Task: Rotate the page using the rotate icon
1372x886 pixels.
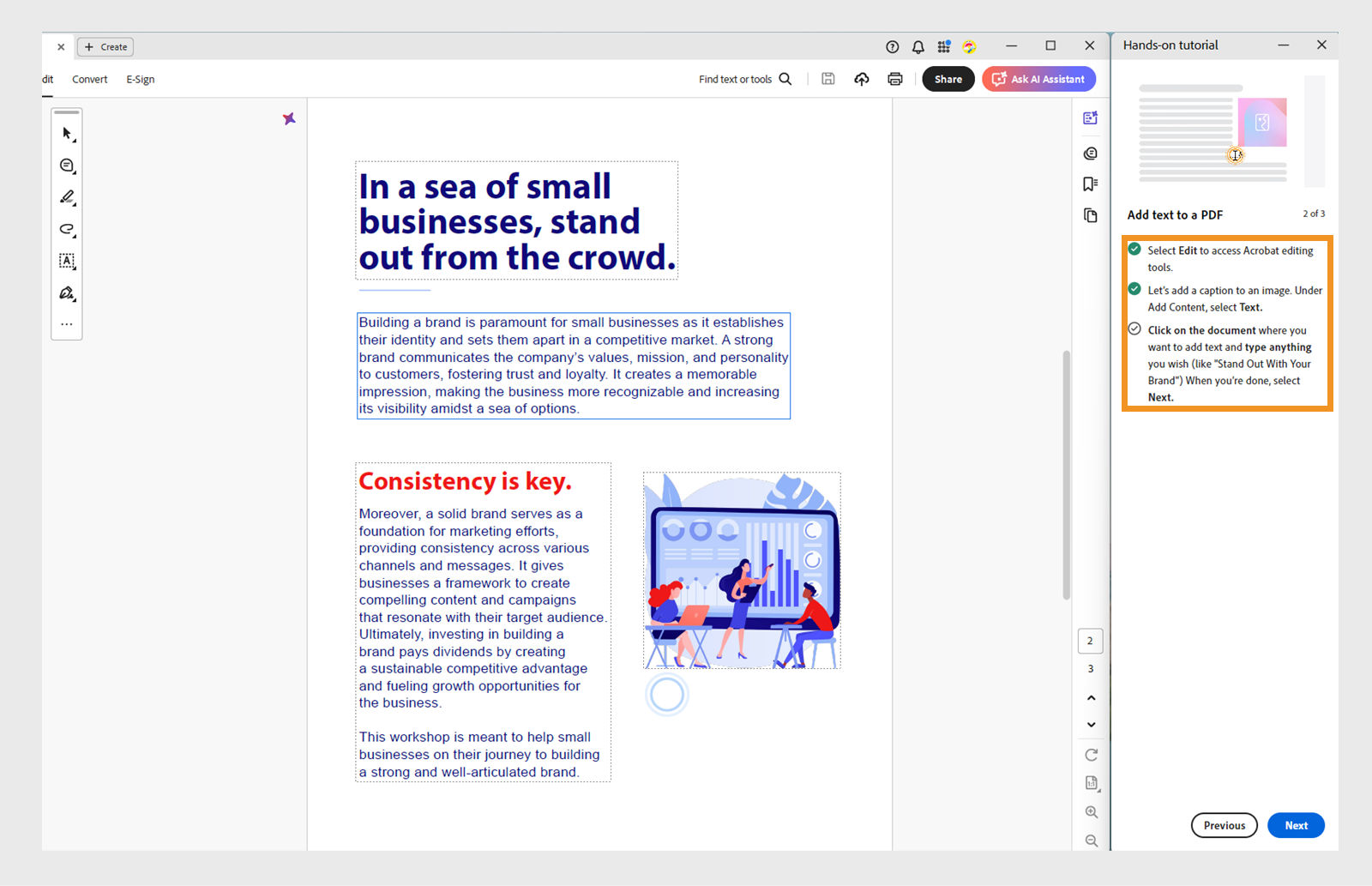Action: [x=1091, y=755]
